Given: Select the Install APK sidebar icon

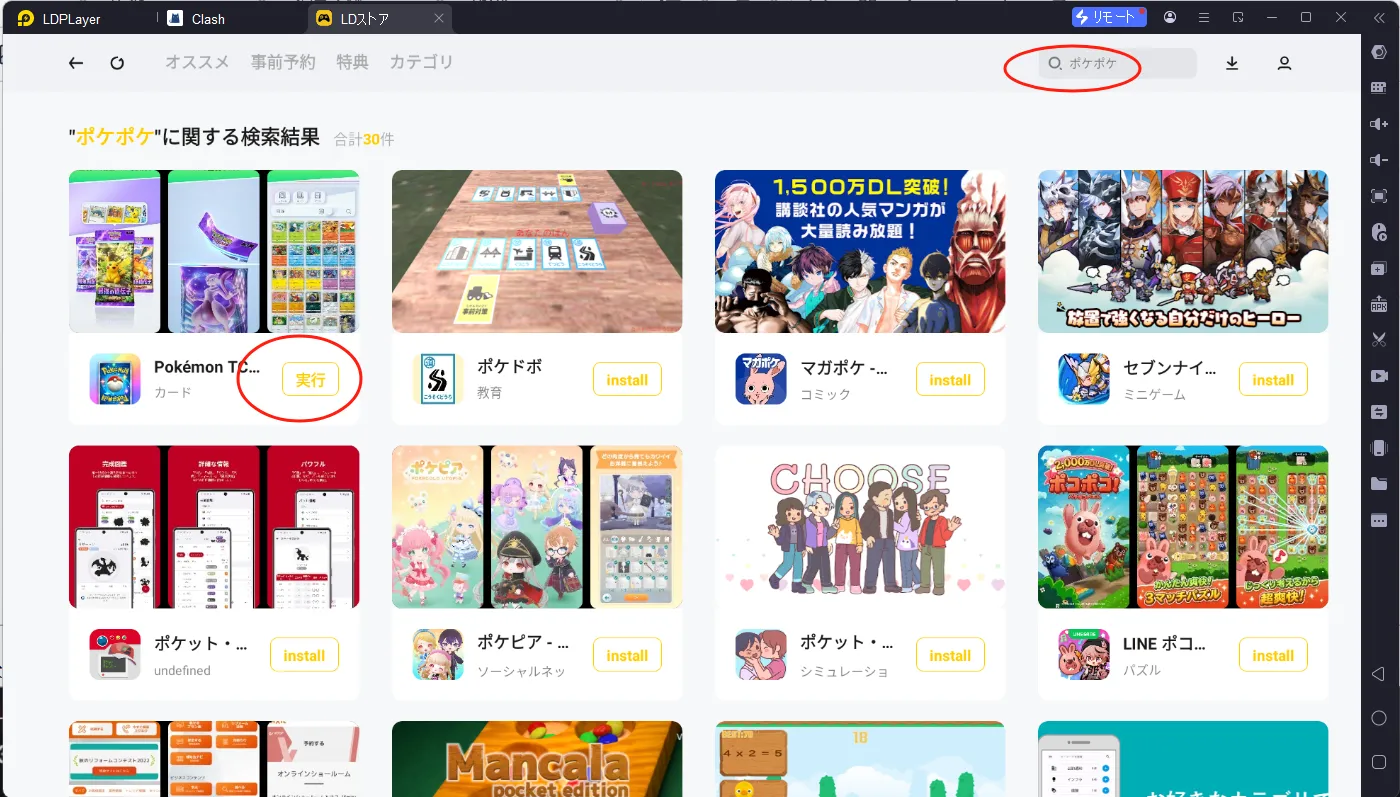Looking at the screenshot, I should coord(1379,303).
